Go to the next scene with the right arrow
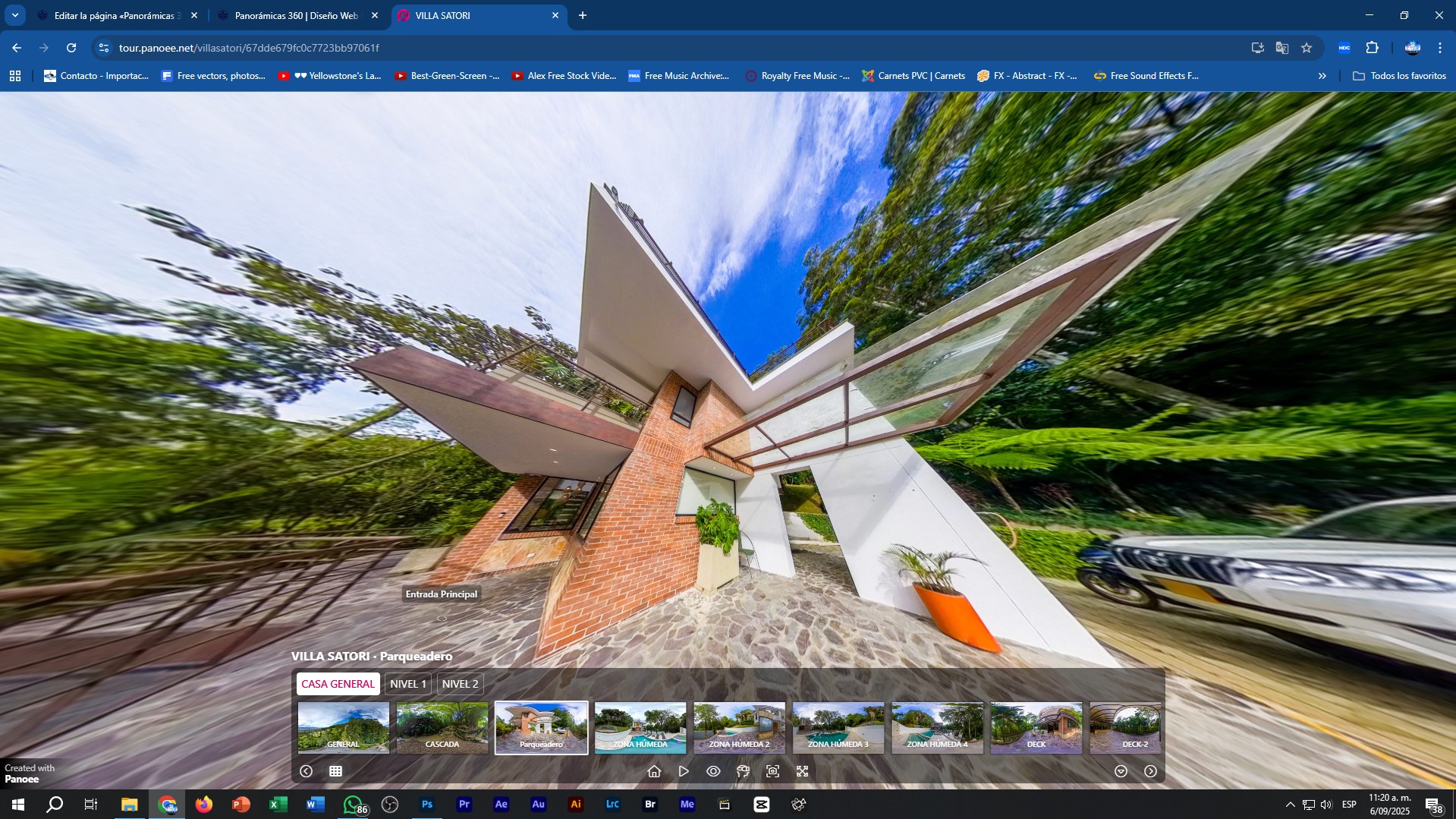Screen dimensions: 1456x819 click(x=1150, y=771)
